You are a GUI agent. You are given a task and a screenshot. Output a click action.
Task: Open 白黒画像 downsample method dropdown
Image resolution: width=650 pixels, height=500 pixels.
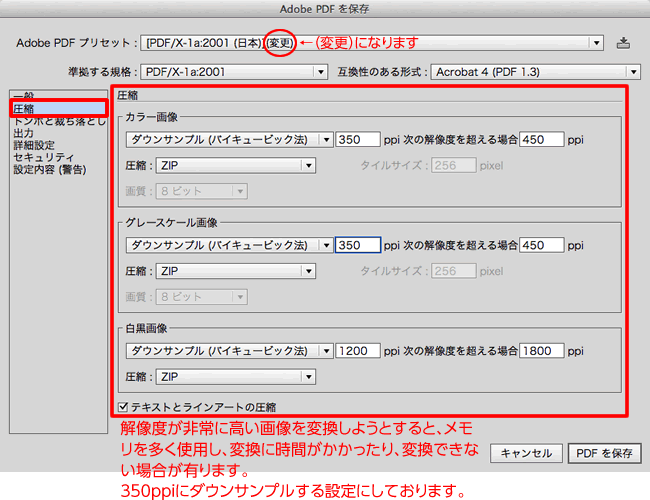click(230, 351)
